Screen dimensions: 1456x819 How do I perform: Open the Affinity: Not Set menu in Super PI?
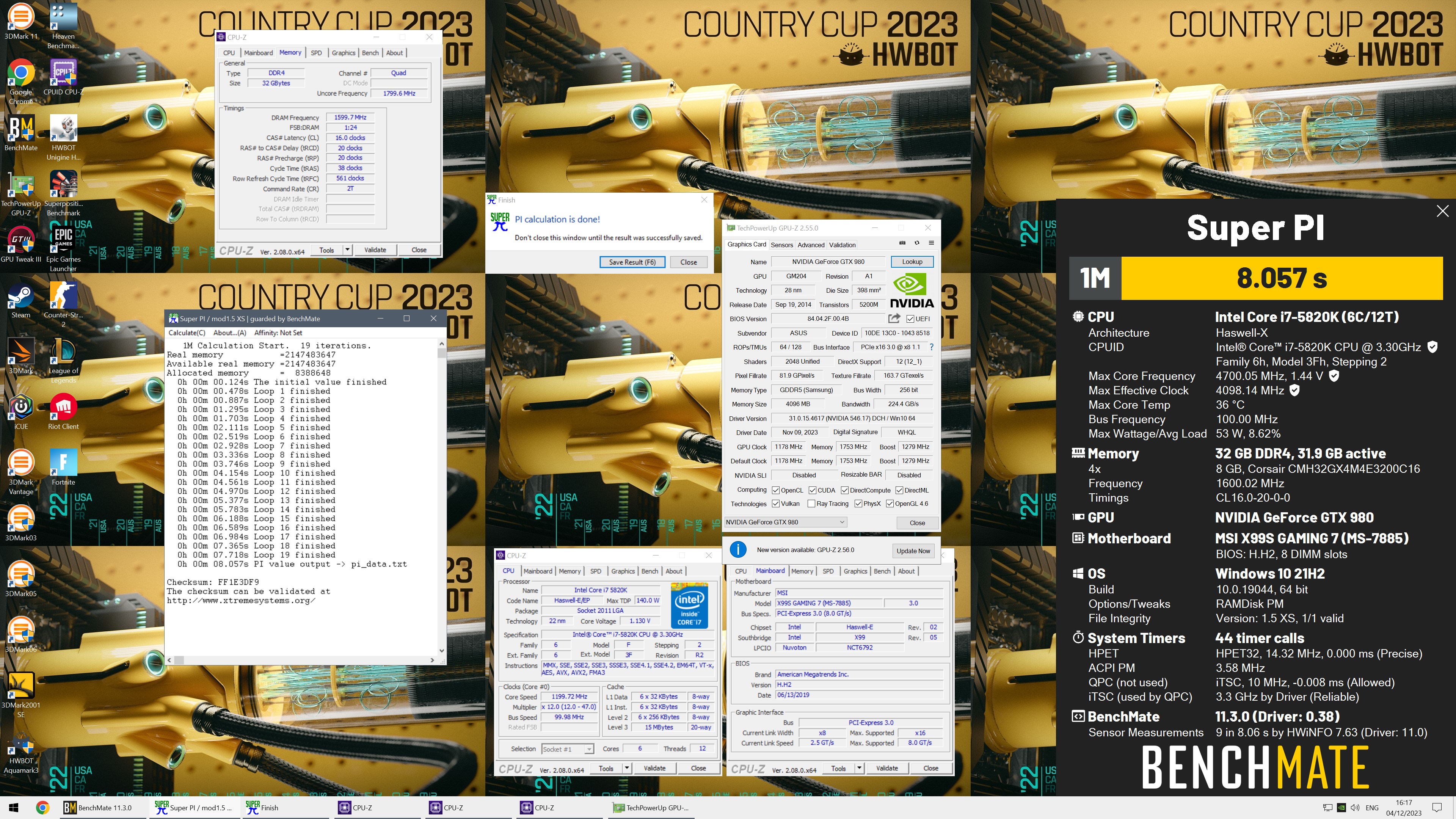click(278, 333)
